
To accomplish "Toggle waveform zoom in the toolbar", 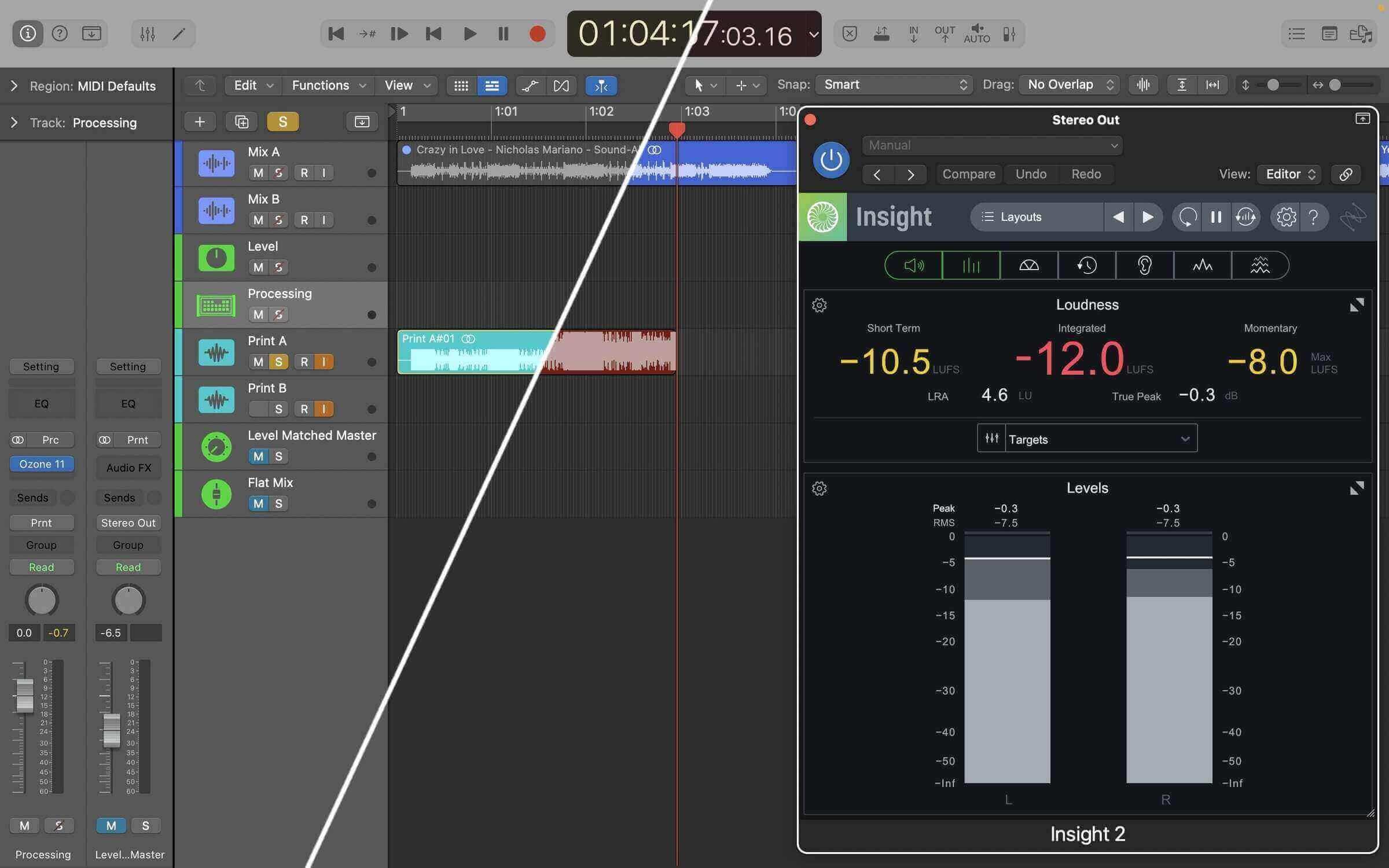I will [1143, 85].
